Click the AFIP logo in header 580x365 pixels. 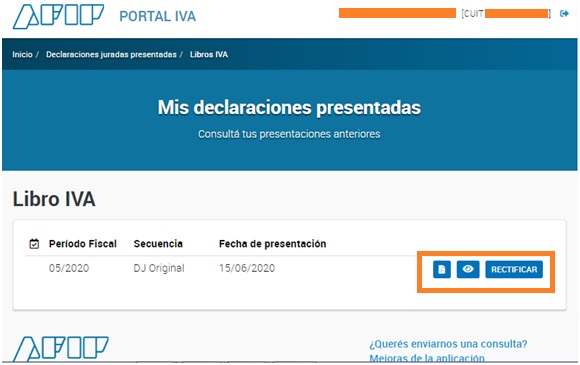pos(58,16)
